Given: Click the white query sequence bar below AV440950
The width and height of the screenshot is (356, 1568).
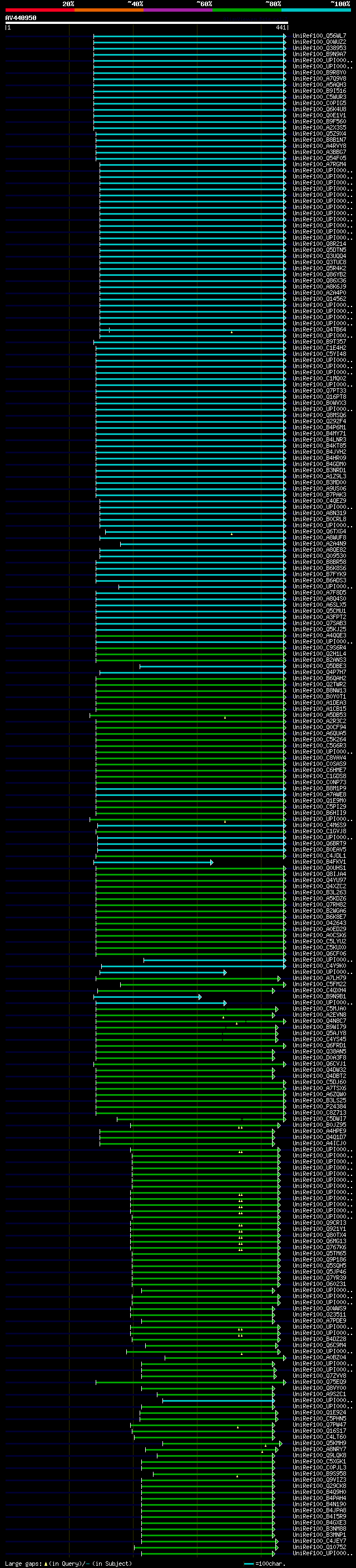Looking at the screenshot, I should coord(147,22).
